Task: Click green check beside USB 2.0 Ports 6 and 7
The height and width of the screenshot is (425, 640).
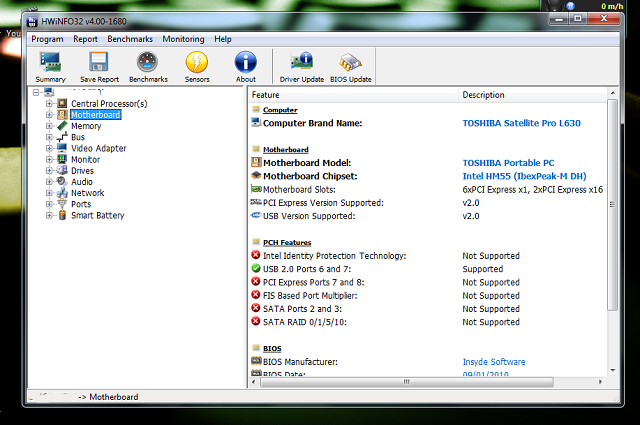Action: pyautogui.click(x=256, y=268)
